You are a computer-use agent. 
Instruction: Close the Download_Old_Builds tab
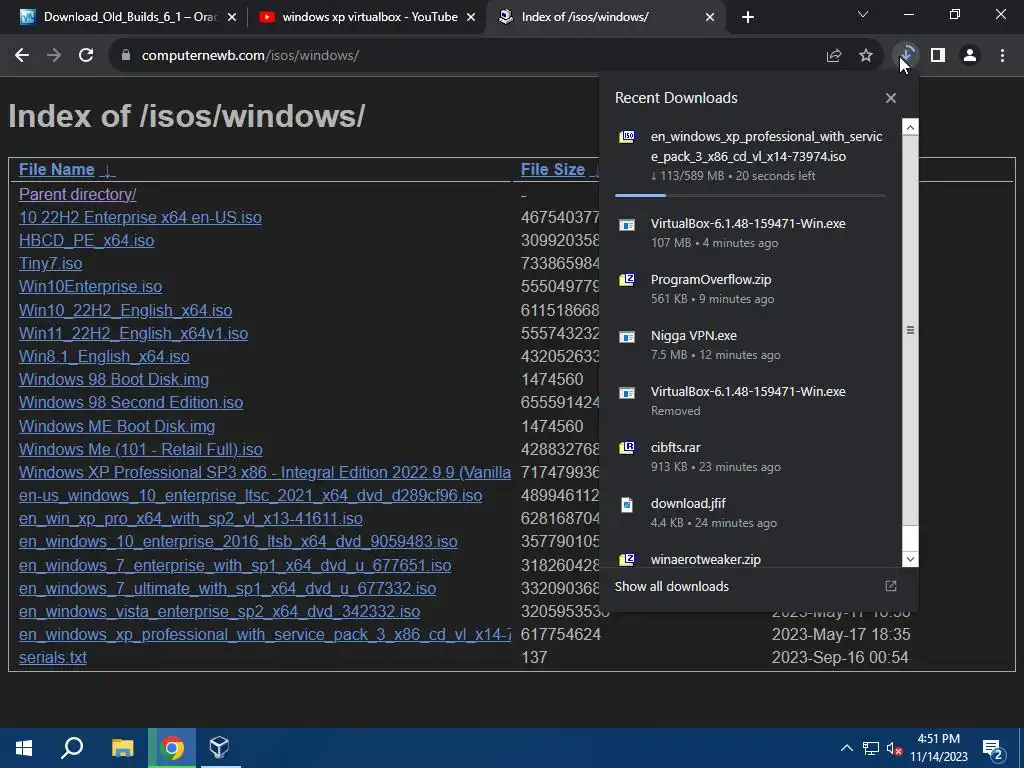pyautogui.click(x=232, y=17)
